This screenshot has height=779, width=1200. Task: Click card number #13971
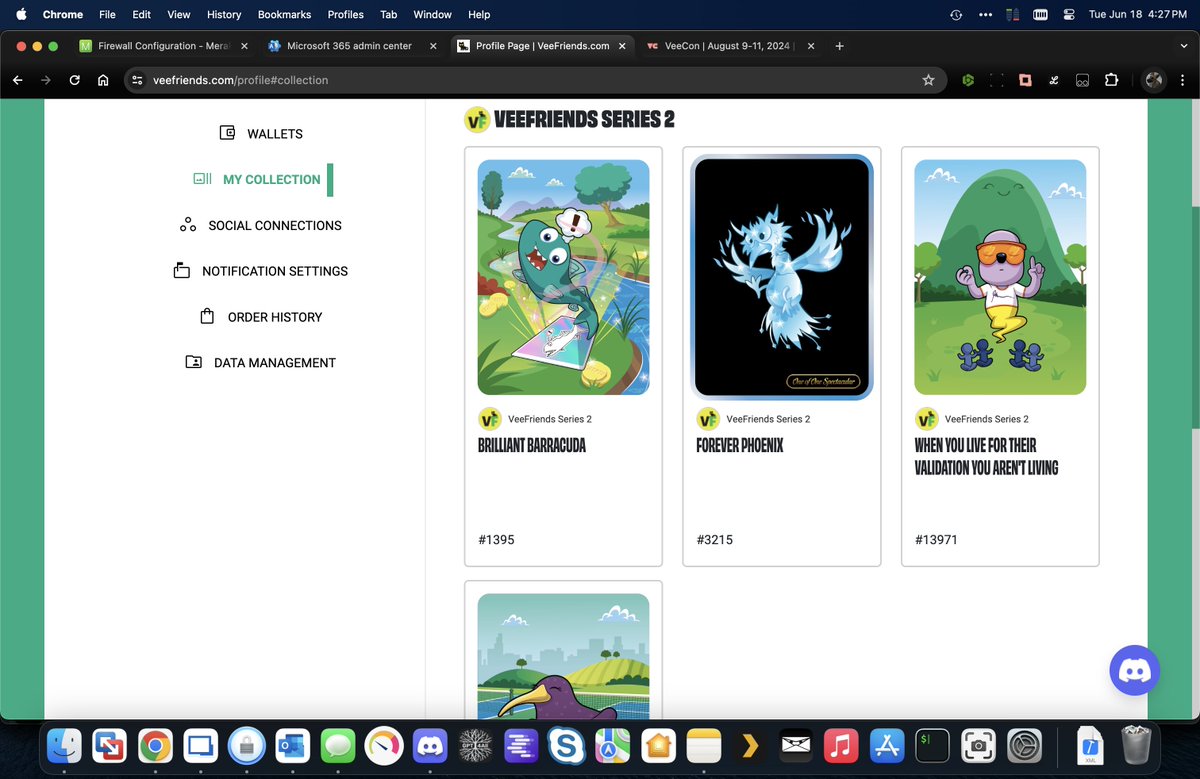pyautogui.click(x=936, y=540)
